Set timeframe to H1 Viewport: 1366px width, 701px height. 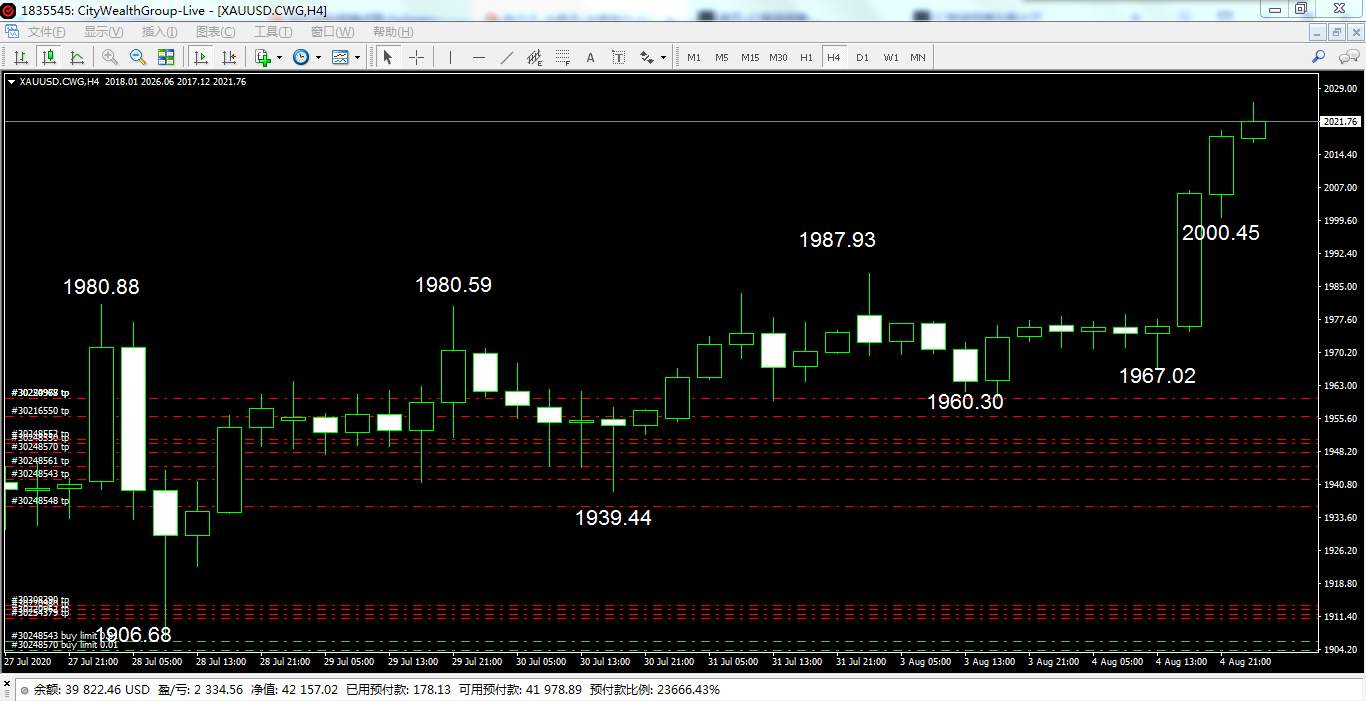click(x=806, y=57)
